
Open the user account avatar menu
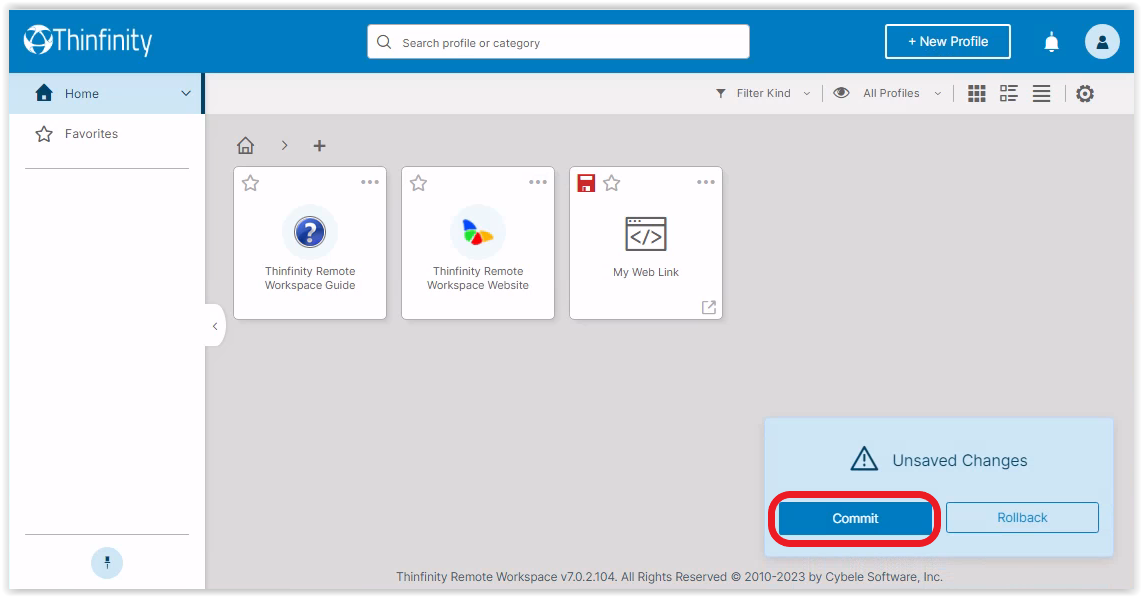1102,41
